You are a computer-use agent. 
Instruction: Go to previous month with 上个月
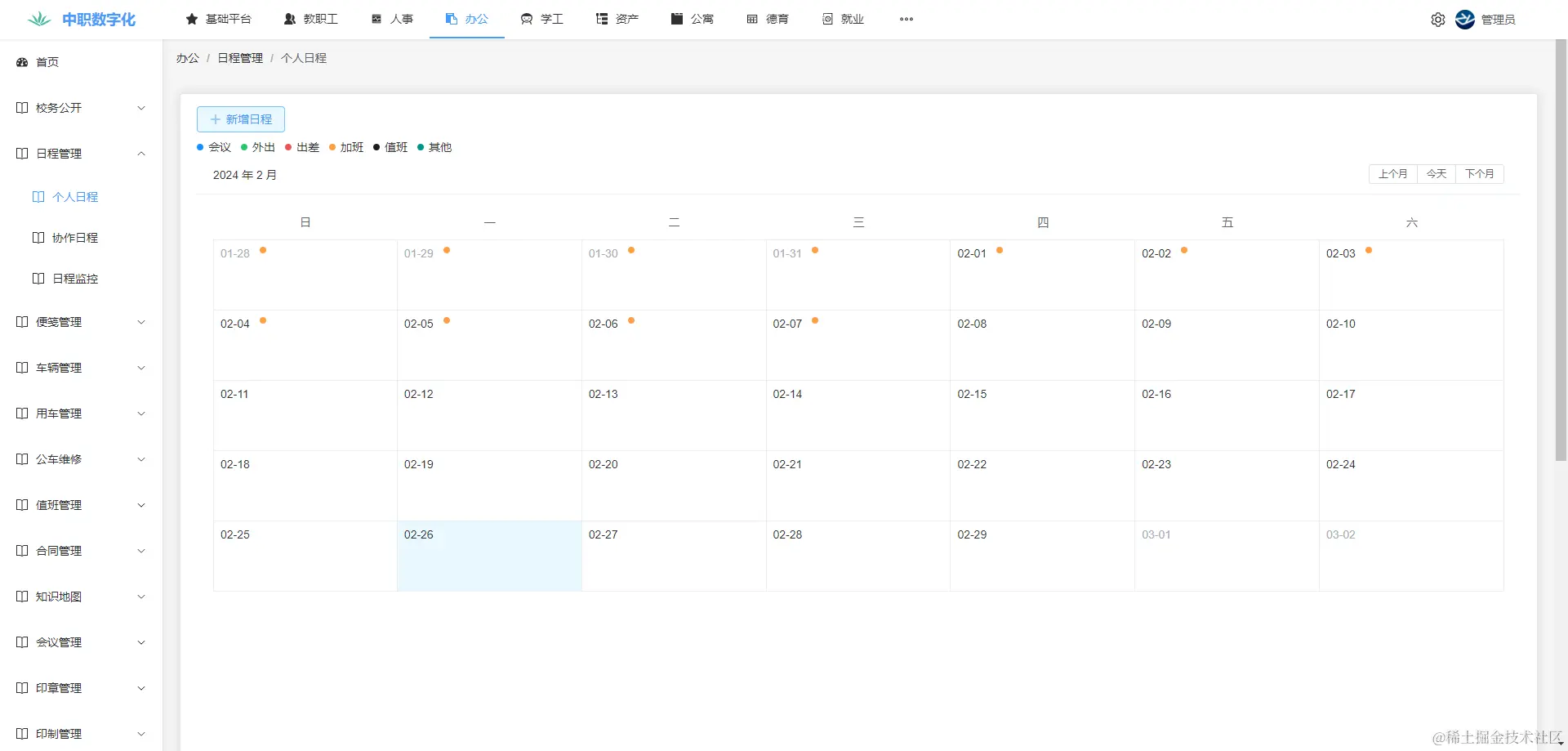click(x=1393, y=174)
